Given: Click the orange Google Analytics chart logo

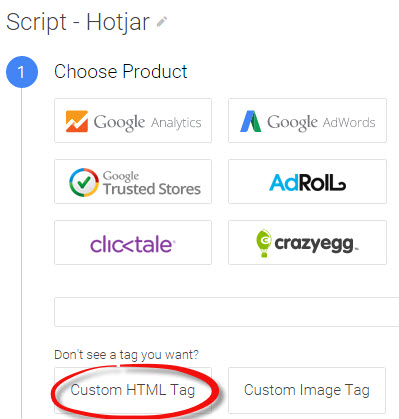Looking at the screenshot, I should click(x=77, y=121).
